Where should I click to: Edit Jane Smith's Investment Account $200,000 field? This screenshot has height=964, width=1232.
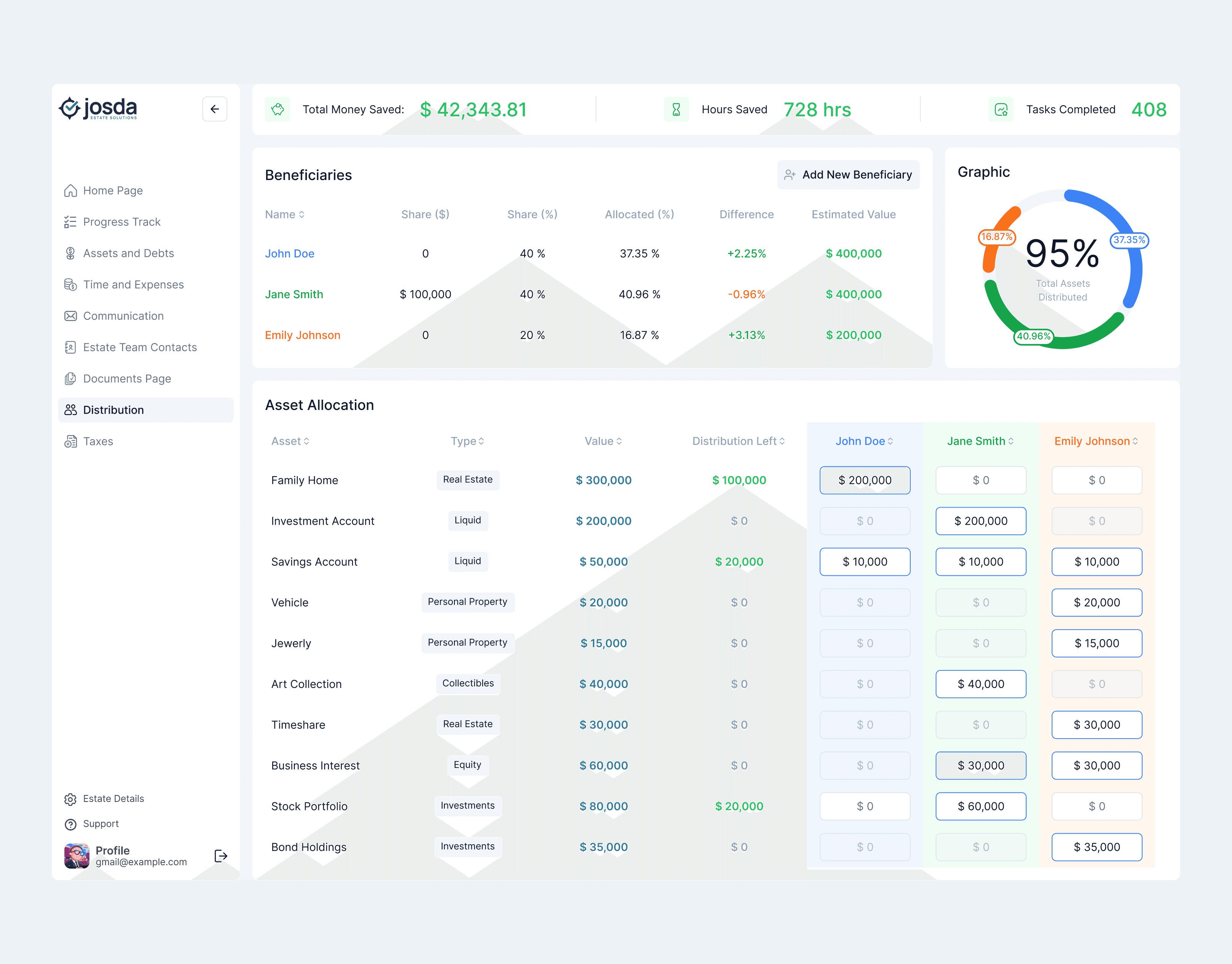(x=980, y=521)
